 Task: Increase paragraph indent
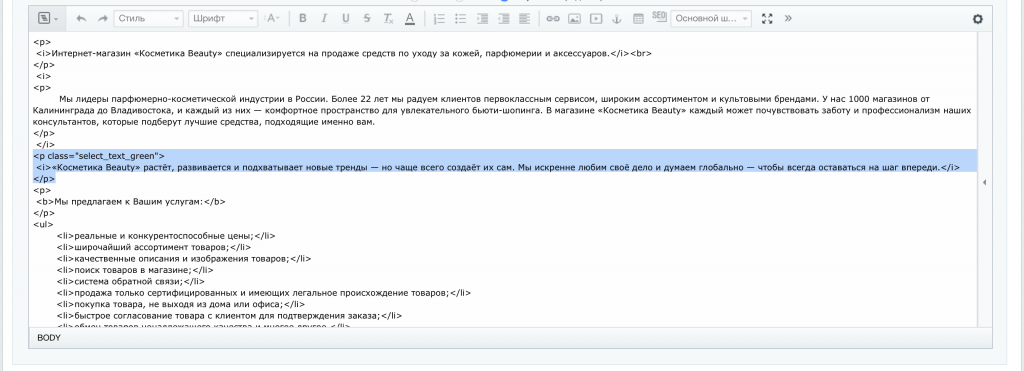483,18
